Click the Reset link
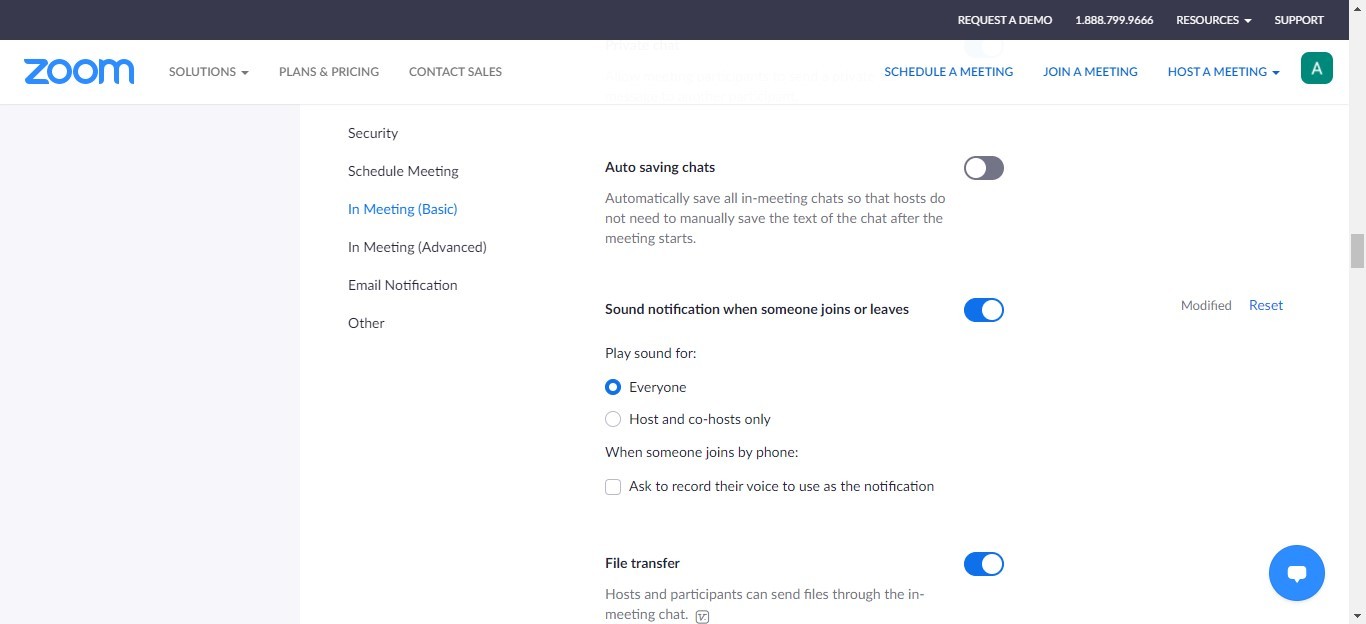Image resolution: width=1366 pixels, height=624 pixels. pos(1266,305)
